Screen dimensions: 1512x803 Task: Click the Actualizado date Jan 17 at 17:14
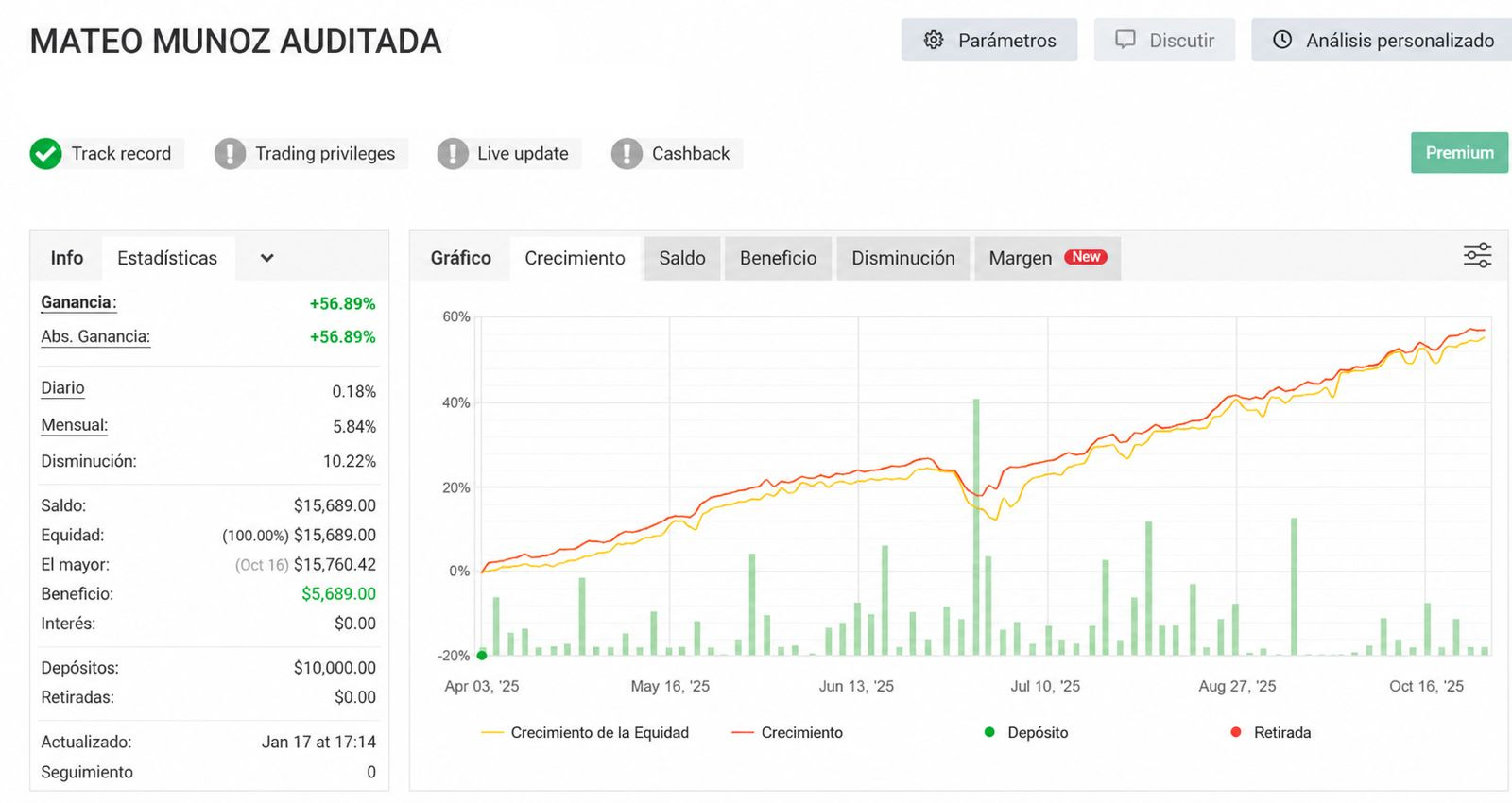point(318,742)
